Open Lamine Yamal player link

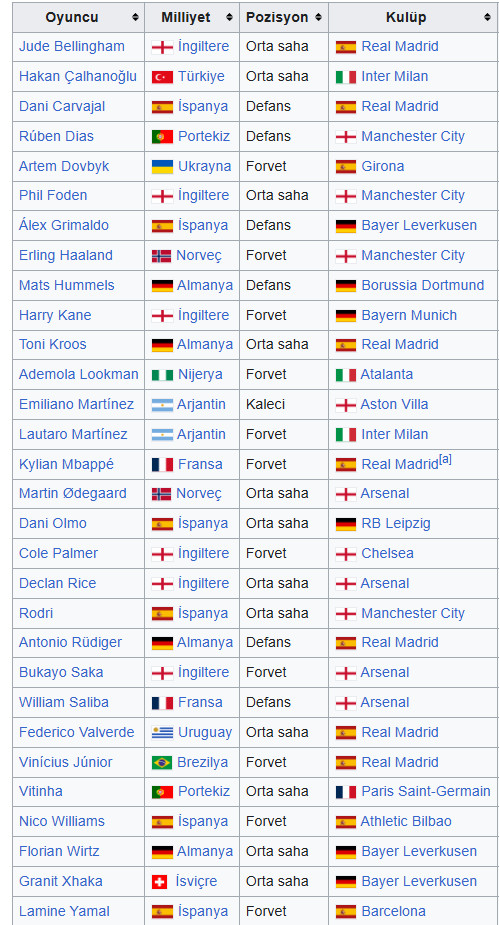pos(64,911)
